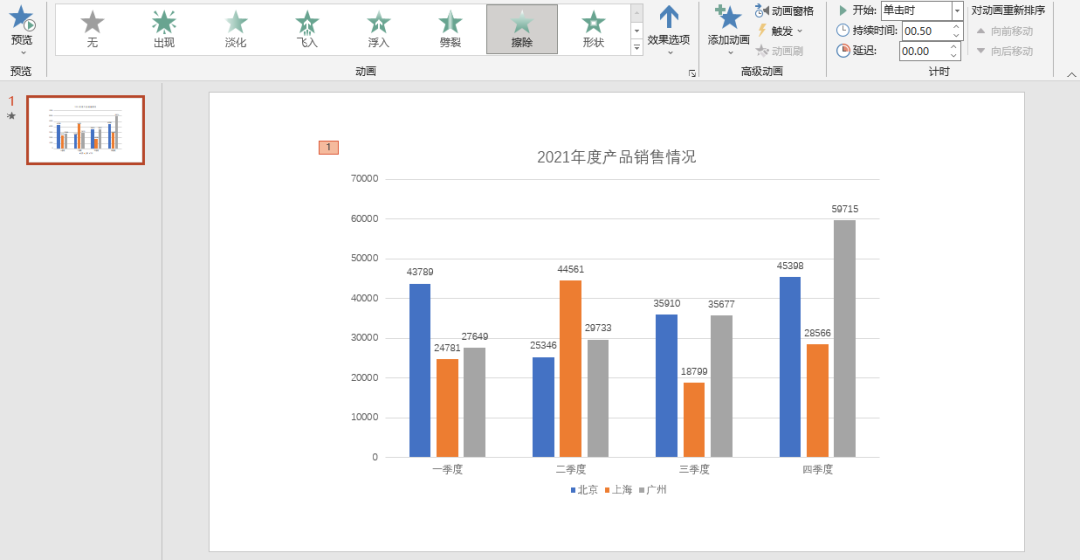Expand the animation gallery more arrow

click(x=637, y=47)
